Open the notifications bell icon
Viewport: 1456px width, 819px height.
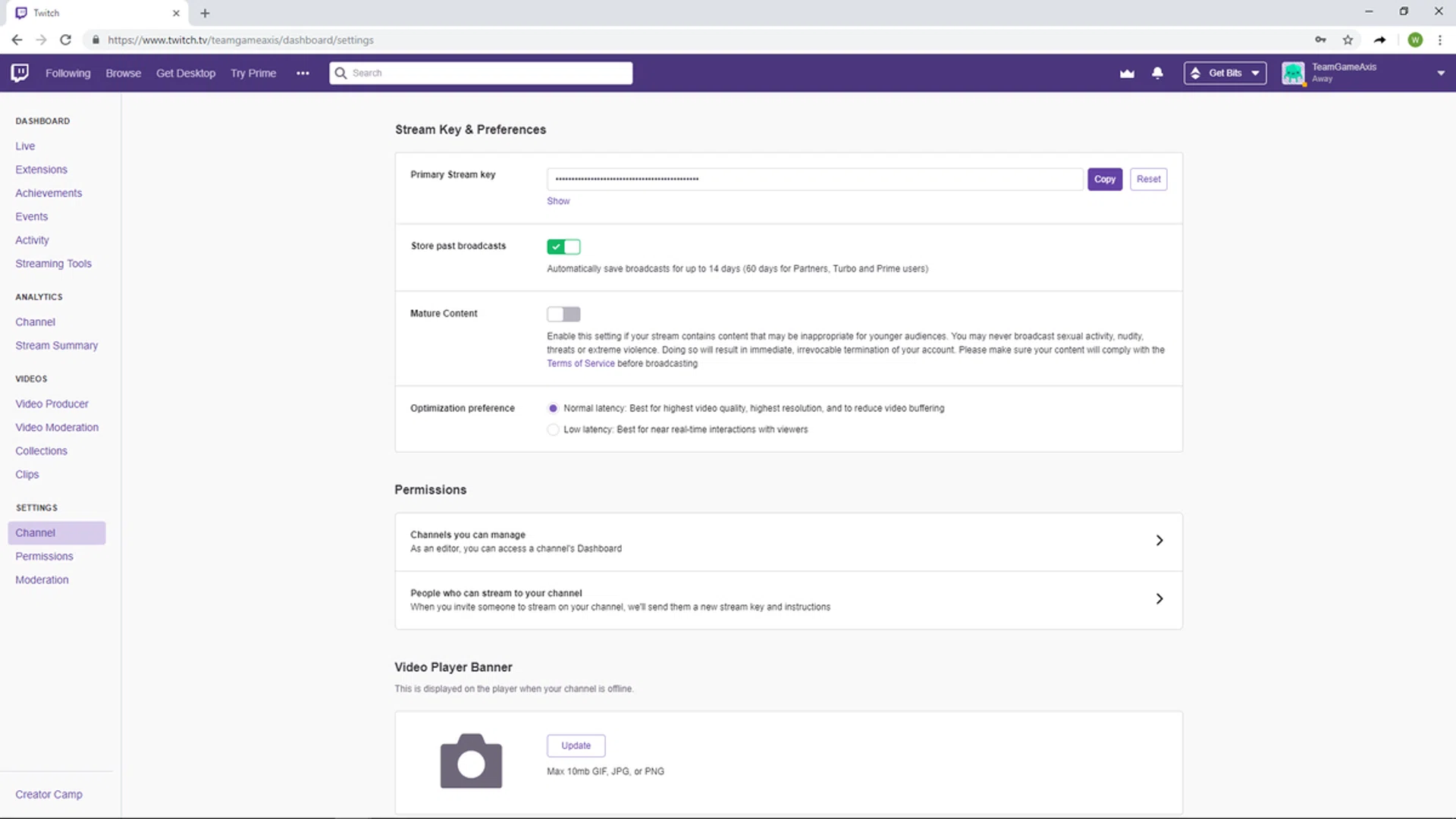tap(1157, 74)
